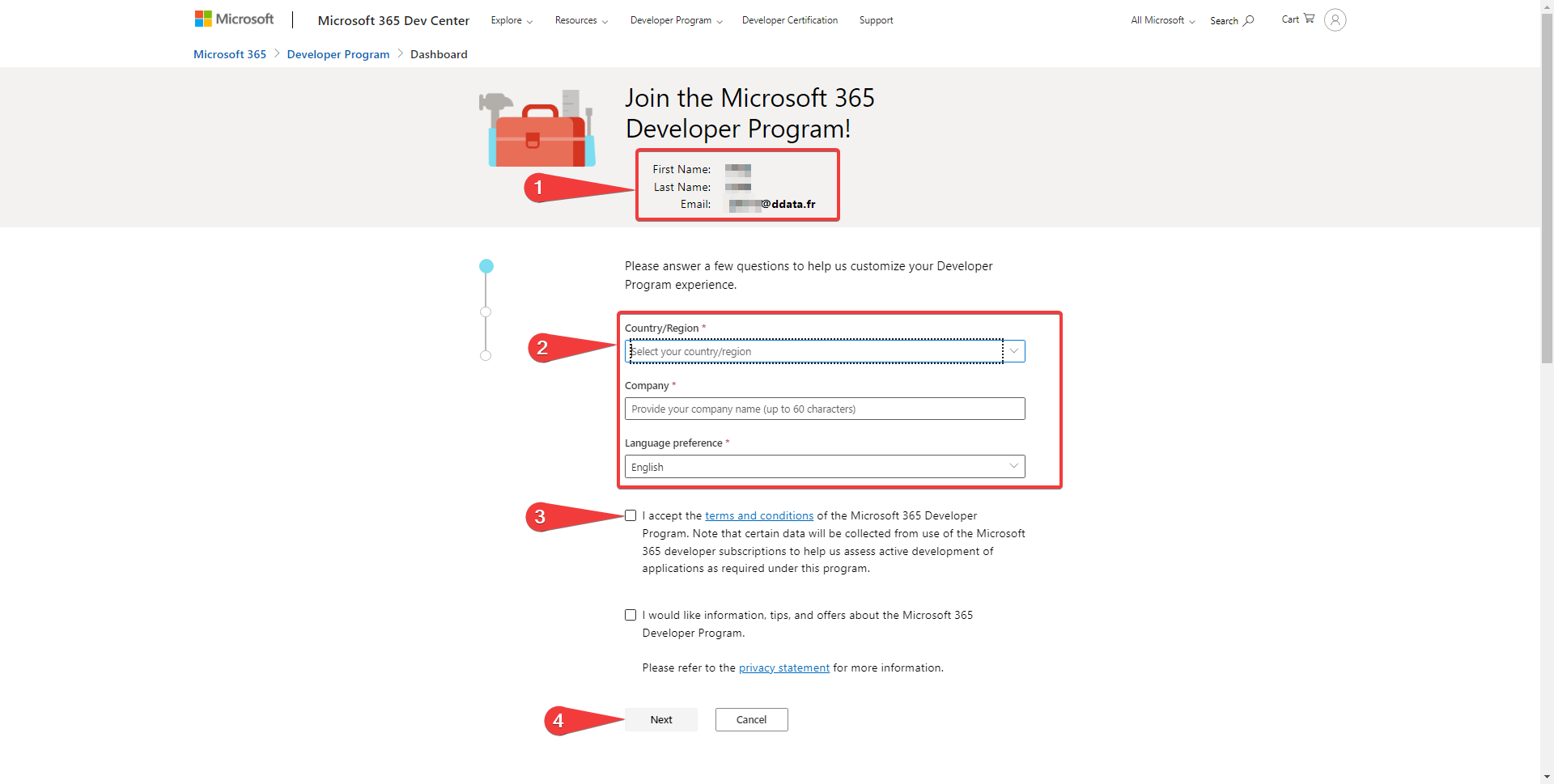Open the shopping Cart icon
1554x784 pixels.
pyautogui.click(x=1298, y=19)
